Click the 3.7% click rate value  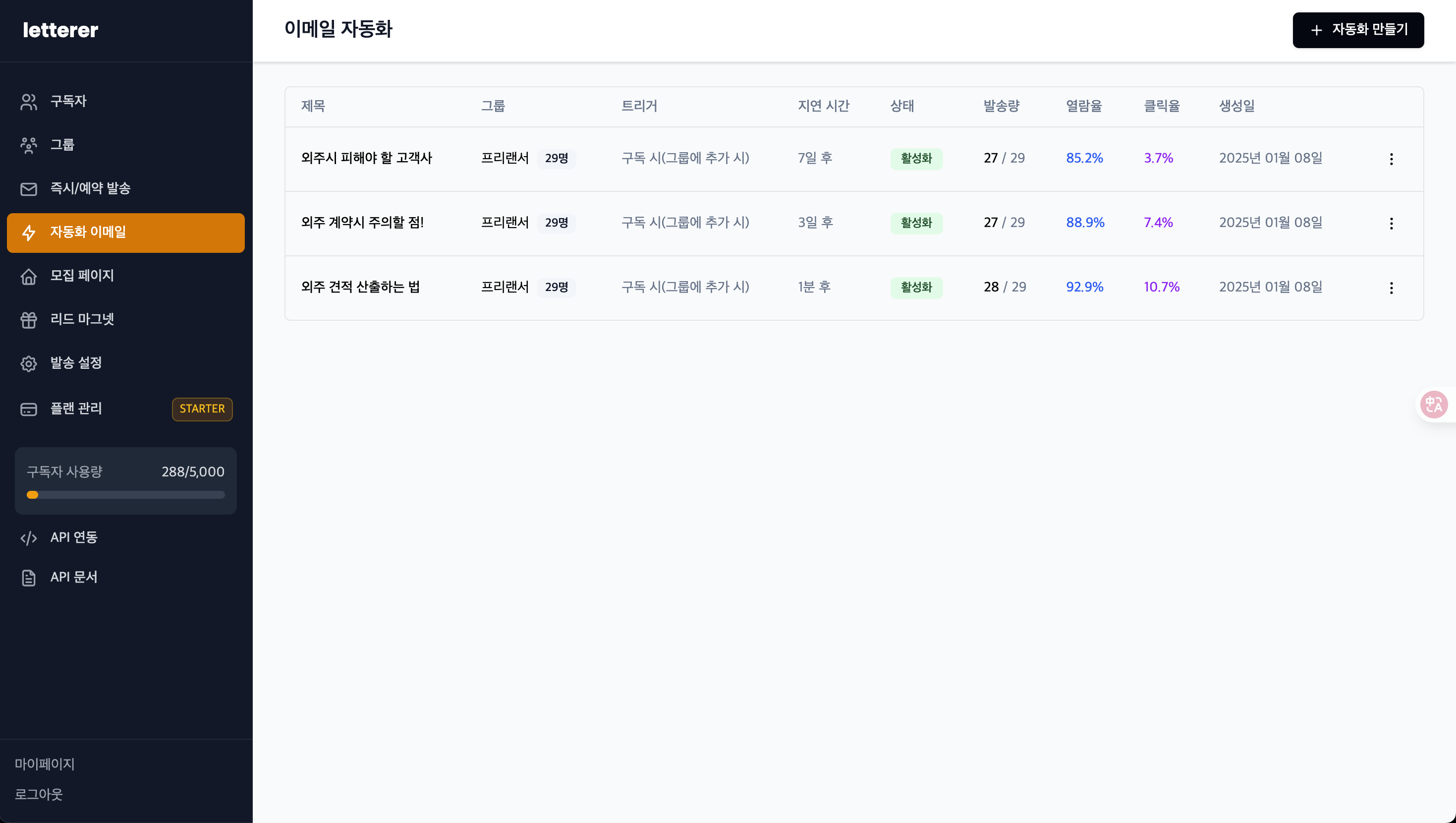click(1158, 158)
